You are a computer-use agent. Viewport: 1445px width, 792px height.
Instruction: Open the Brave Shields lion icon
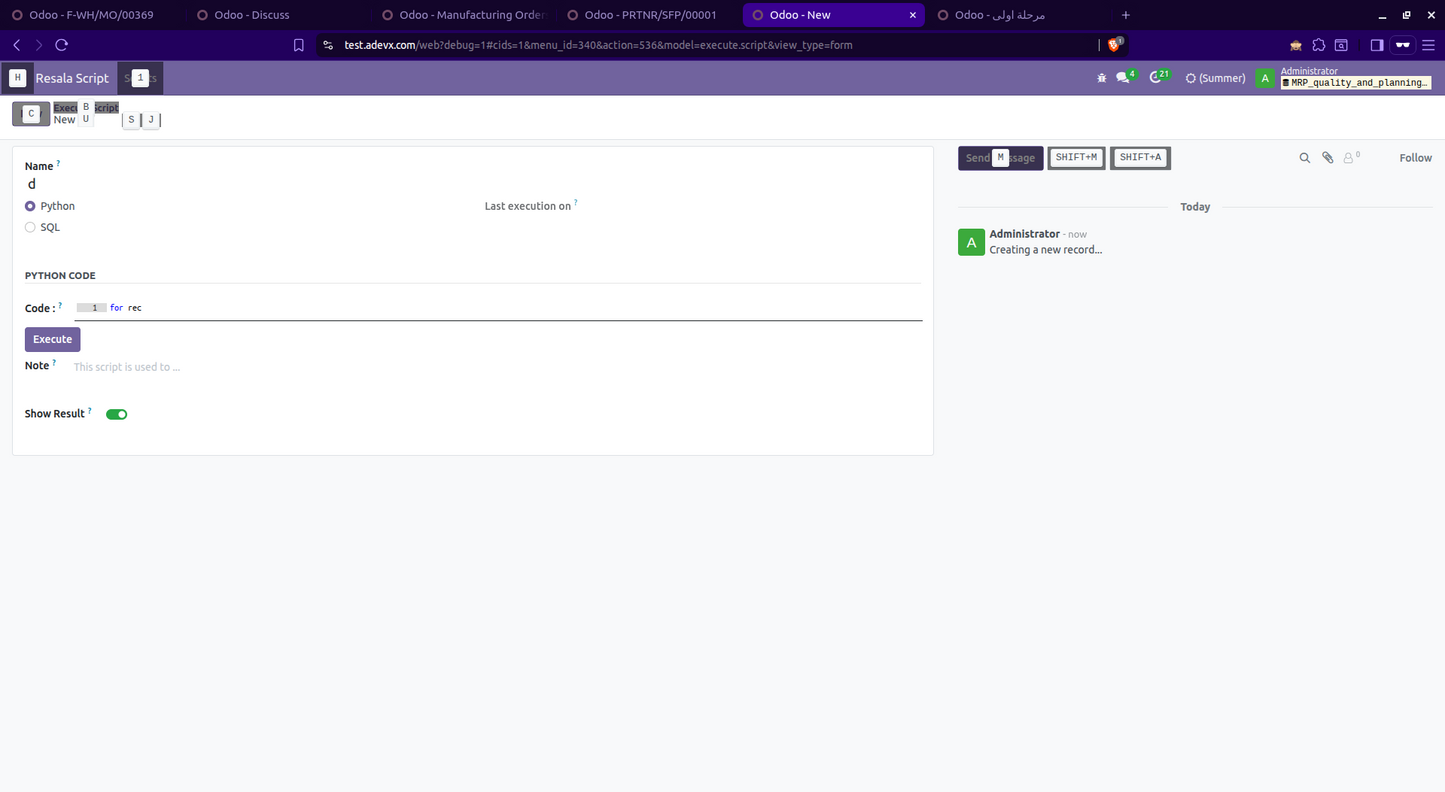tap(1114, 45)
